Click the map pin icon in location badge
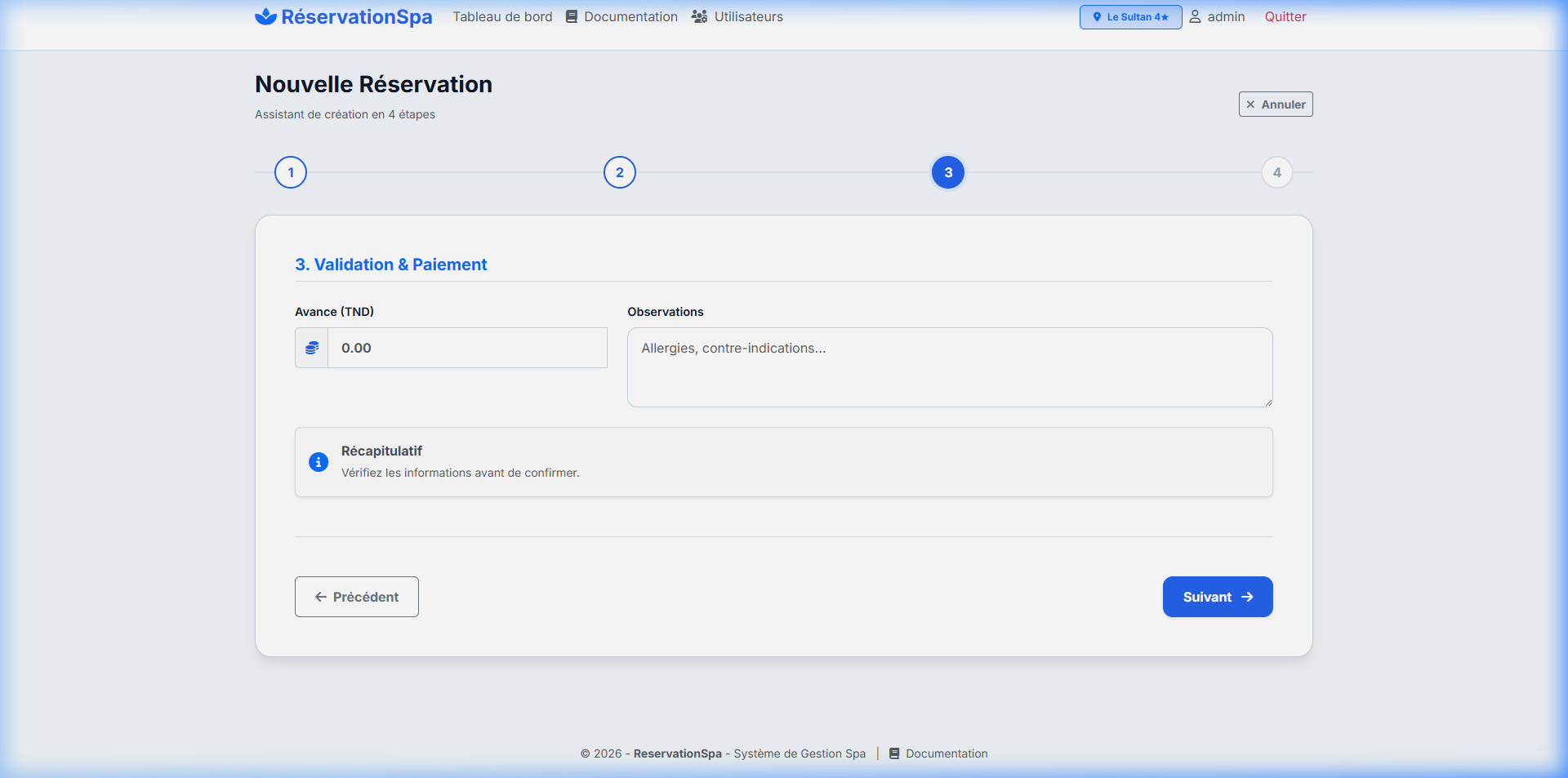The width and height of the screenshot is (1568, 778). click(x=1097, y=17)
